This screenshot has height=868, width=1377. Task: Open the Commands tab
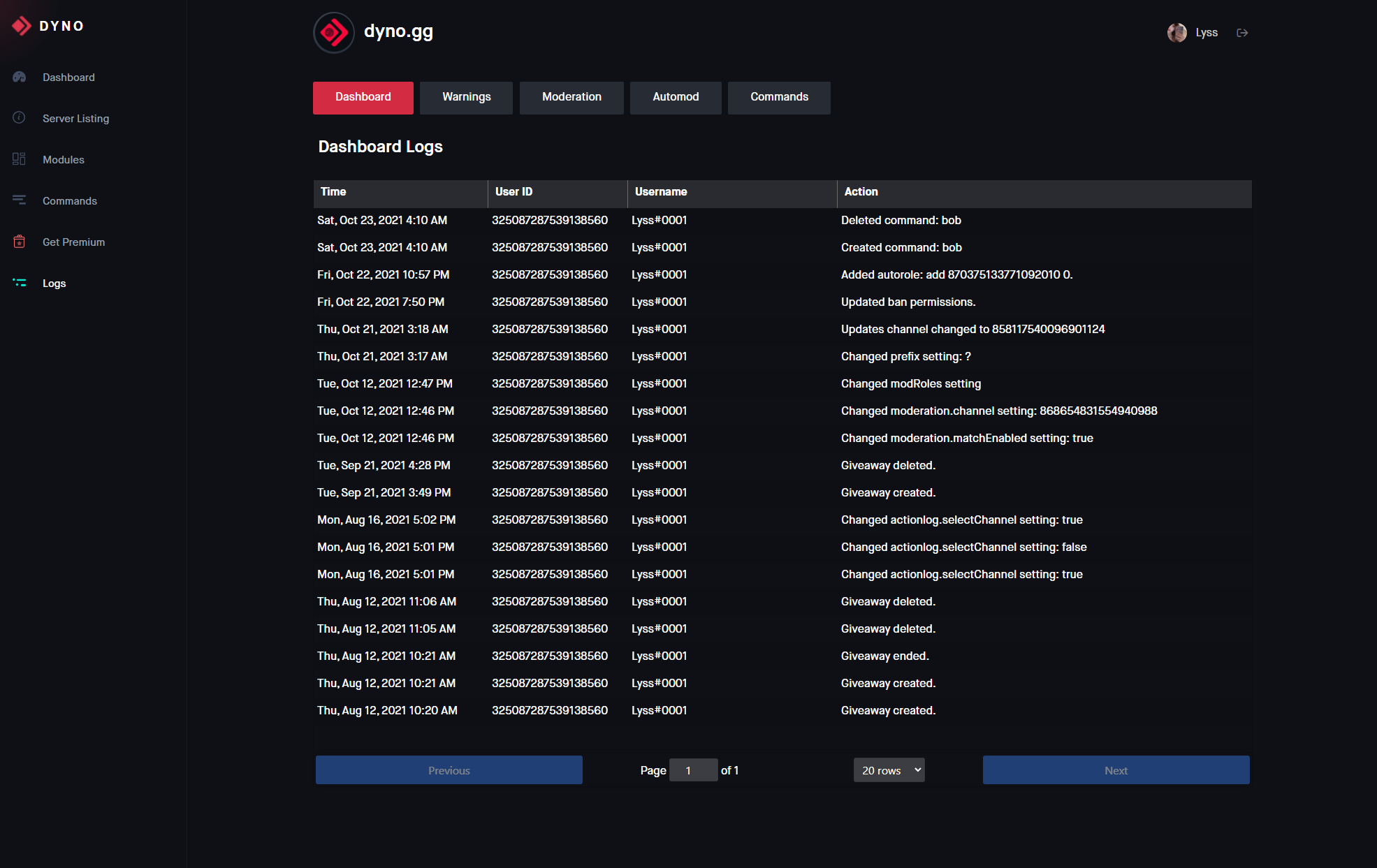tap(779, 97)
